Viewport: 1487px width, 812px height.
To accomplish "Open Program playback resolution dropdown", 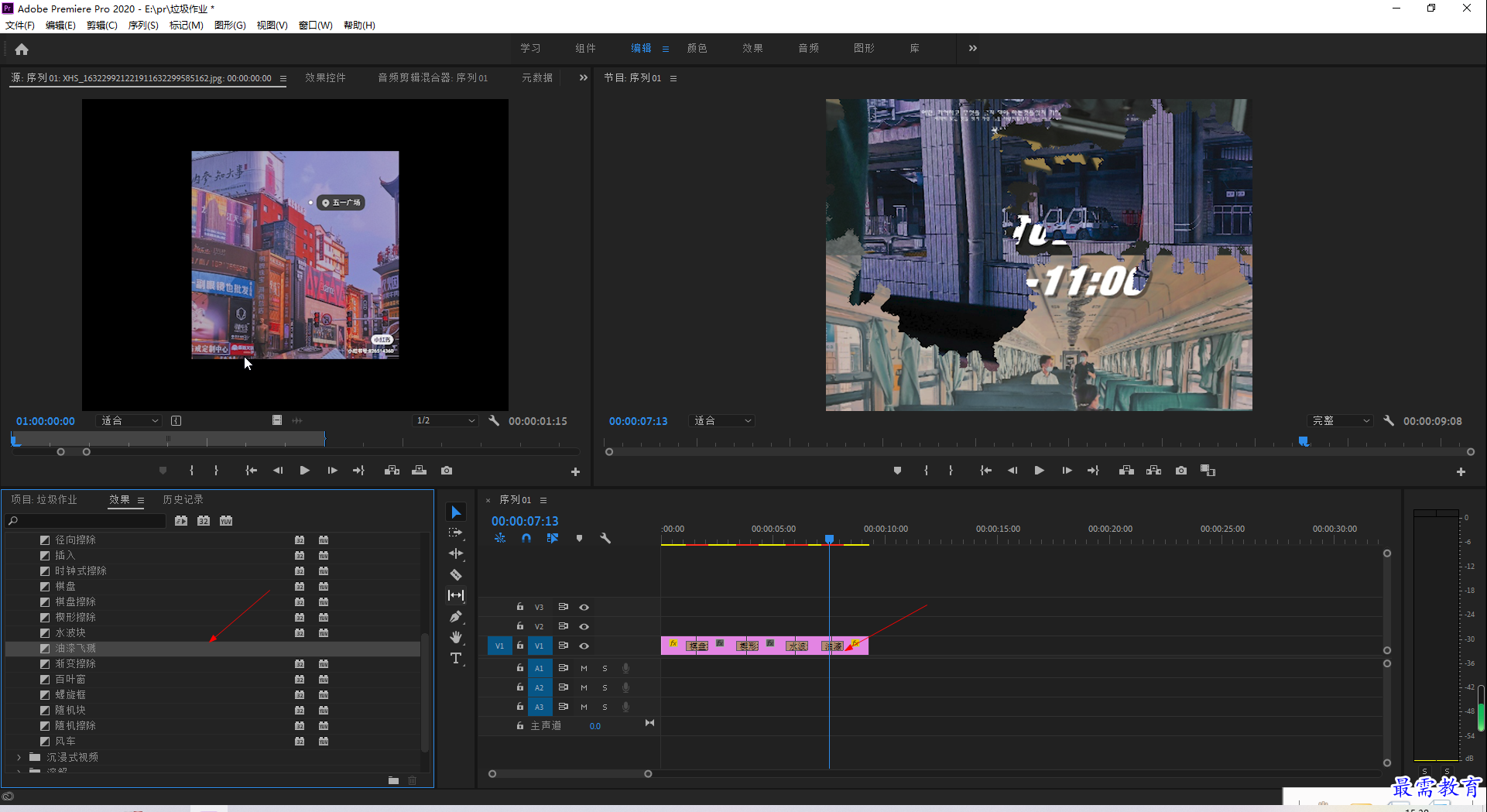I will click(x=1341, y=421).
